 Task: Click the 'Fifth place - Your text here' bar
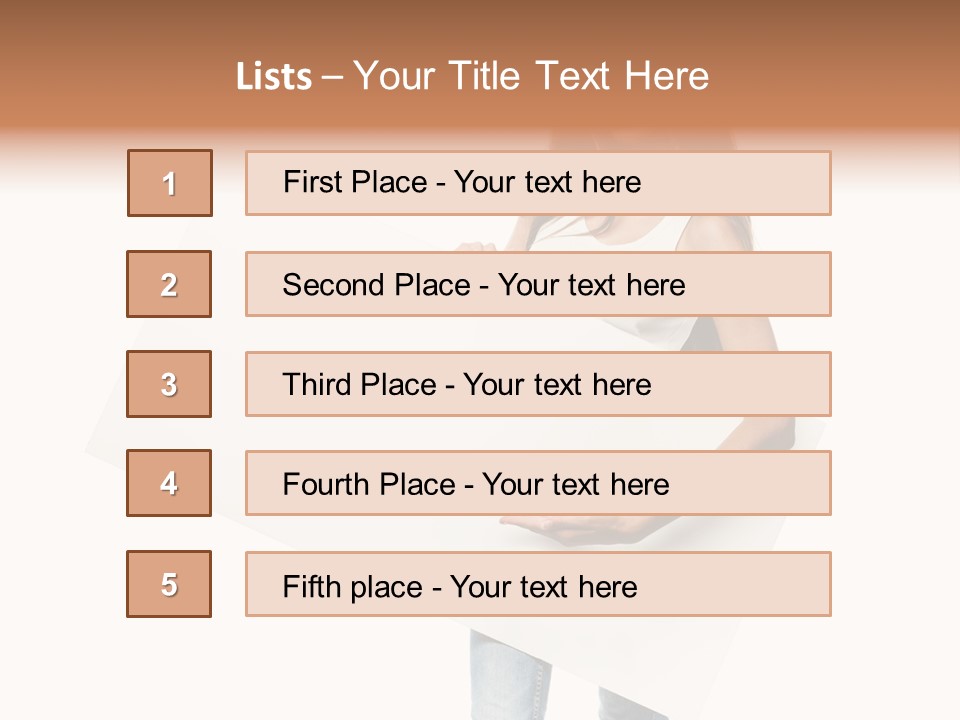[538, 584]
